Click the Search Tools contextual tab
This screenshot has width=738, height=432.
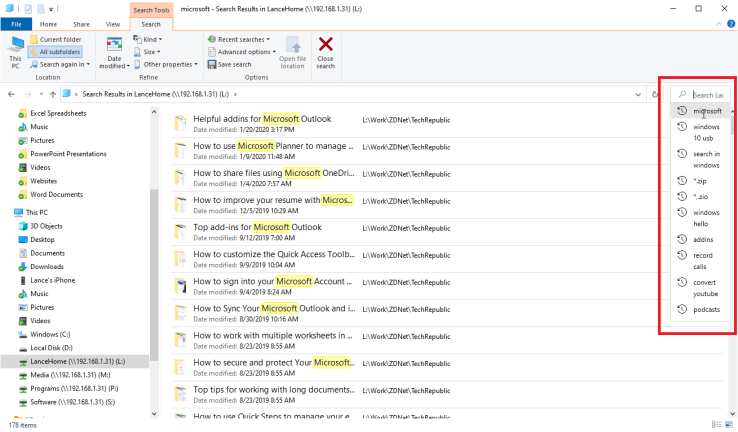(x=152, y=10)
